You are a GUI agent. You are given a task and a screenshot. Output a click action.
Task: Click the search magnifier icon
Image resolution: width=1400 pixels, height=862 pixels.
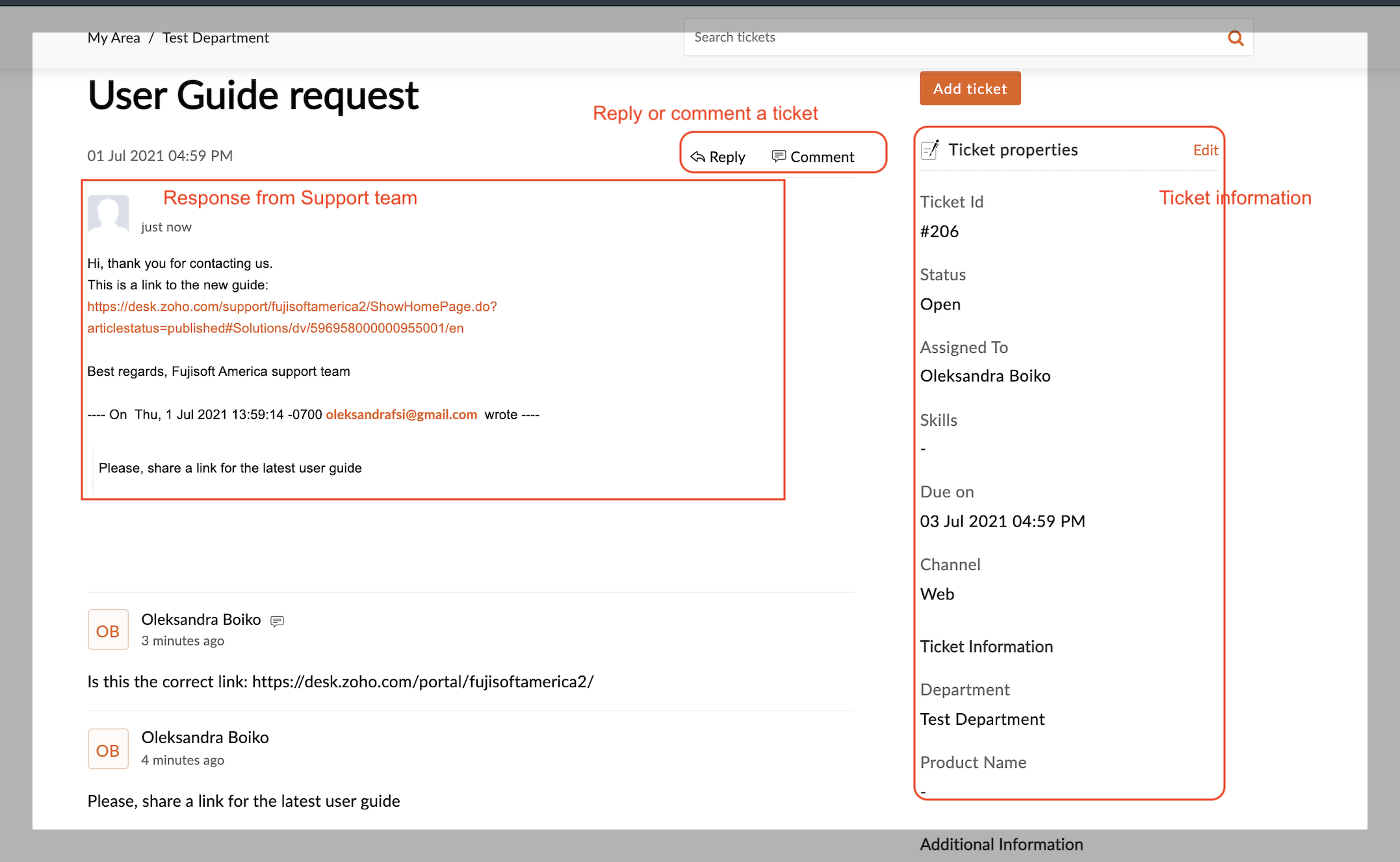(1236, 38)
